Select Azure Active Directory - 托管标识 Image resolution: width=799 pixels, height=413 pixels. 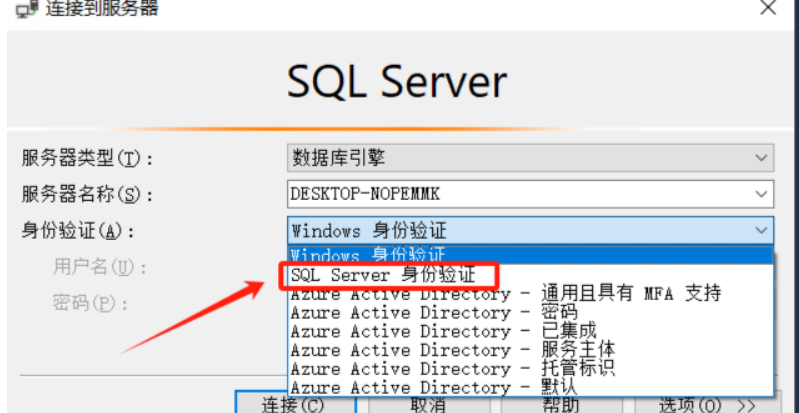tap(530, 368)
